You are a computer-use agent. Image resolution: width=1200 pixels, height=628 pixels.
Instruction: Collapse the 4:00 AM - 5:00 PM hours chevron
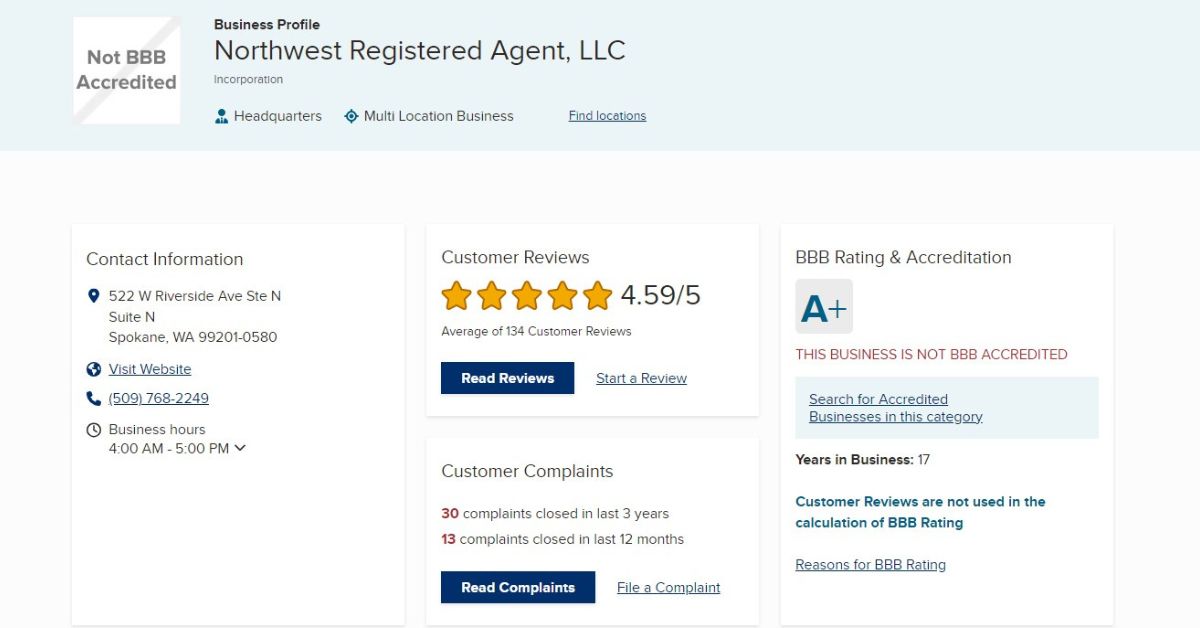point(239,448)
